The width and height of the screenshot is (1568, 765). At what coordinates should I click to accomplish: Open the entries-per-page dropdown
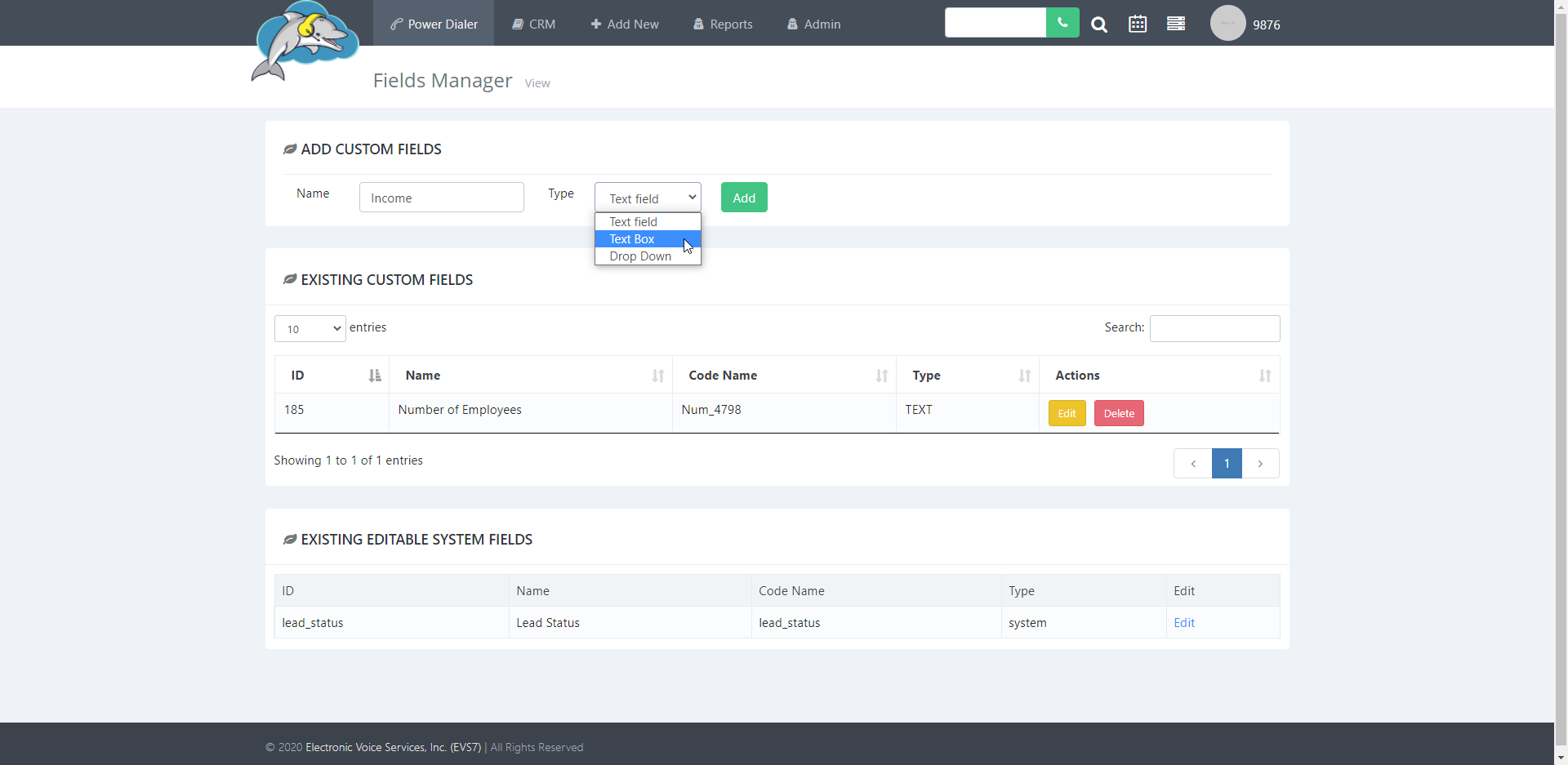tap(310, 328)
